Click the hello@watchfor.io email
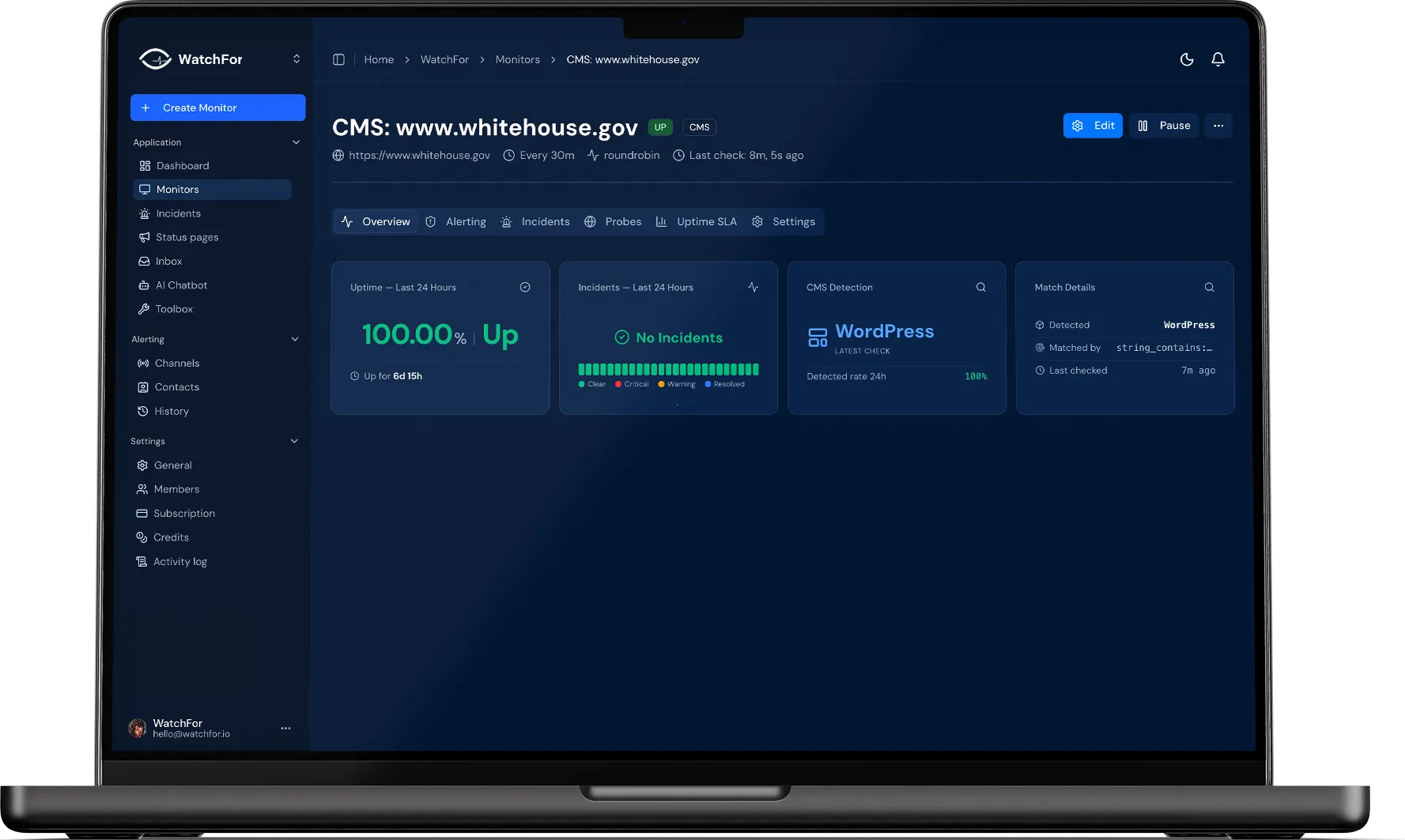This screenshot has height=840, width=1405. [x=191, y=734]
